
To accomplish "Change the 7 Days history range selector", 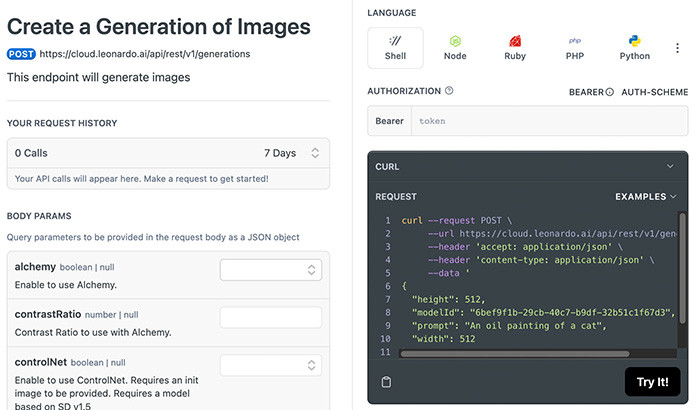I will 292,153.
